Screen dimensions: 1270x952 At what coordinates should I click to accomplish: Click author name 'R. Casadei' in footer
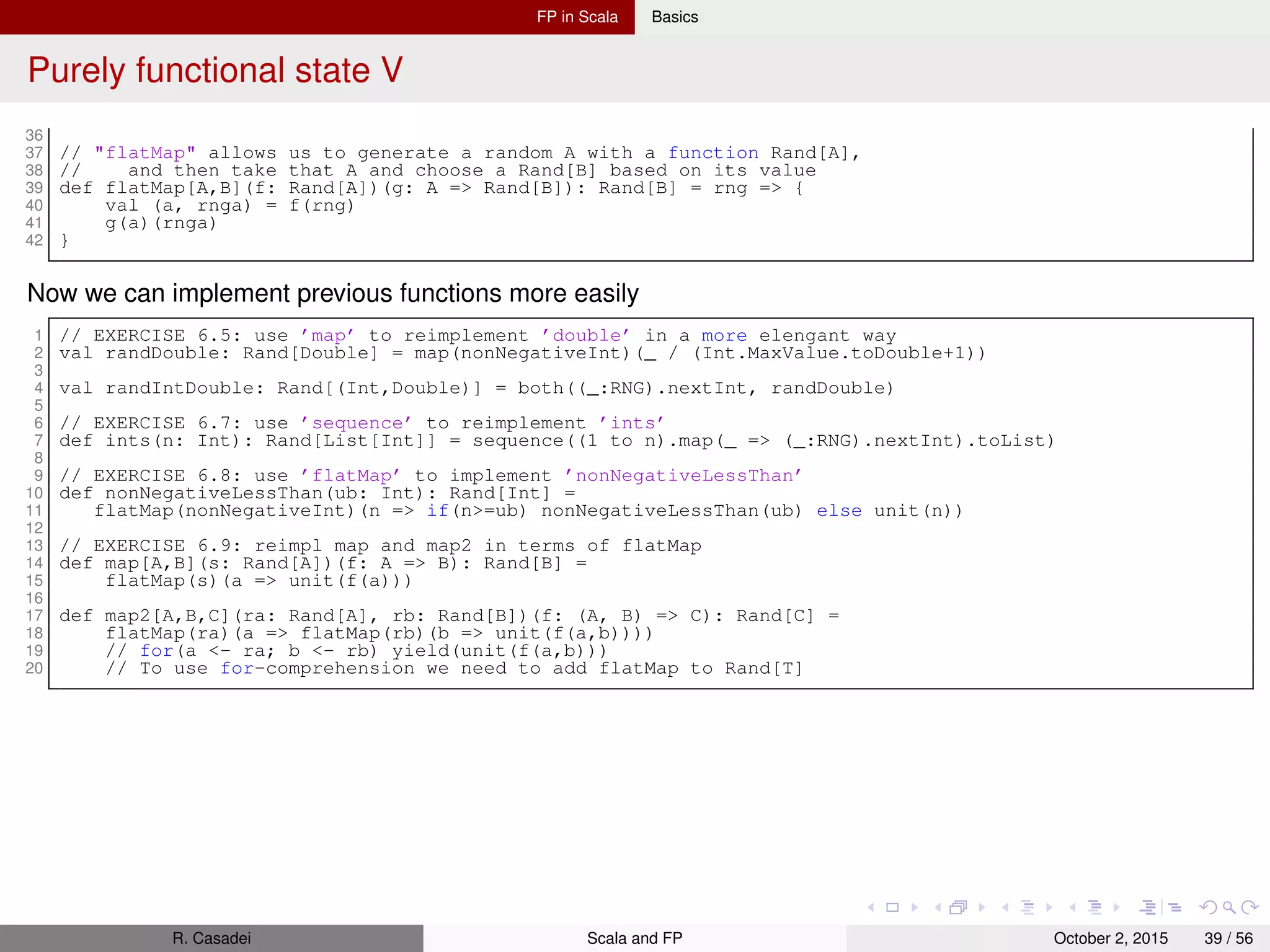coord(211,938)
